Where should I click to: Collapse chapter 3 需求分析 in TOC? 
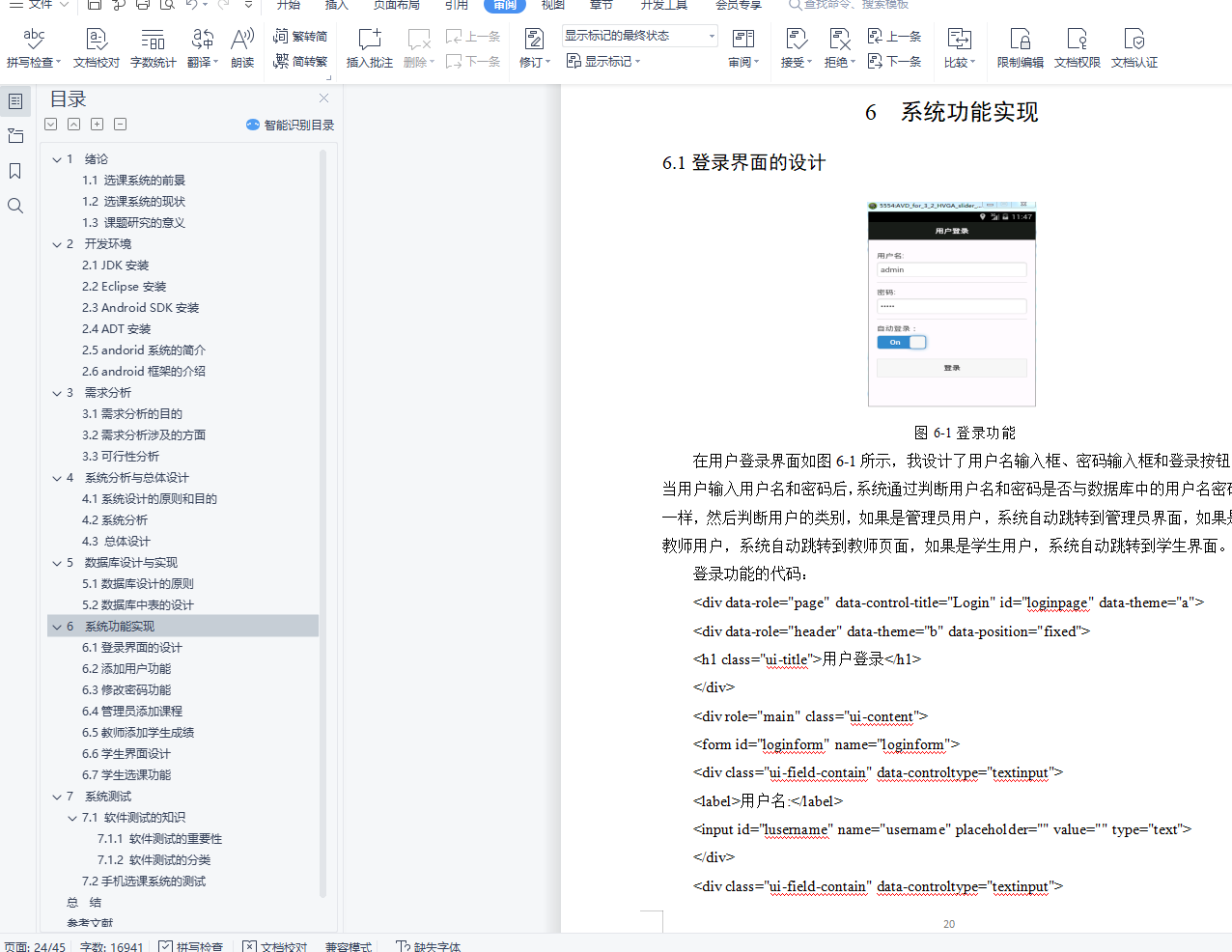[x=57, y=393]
